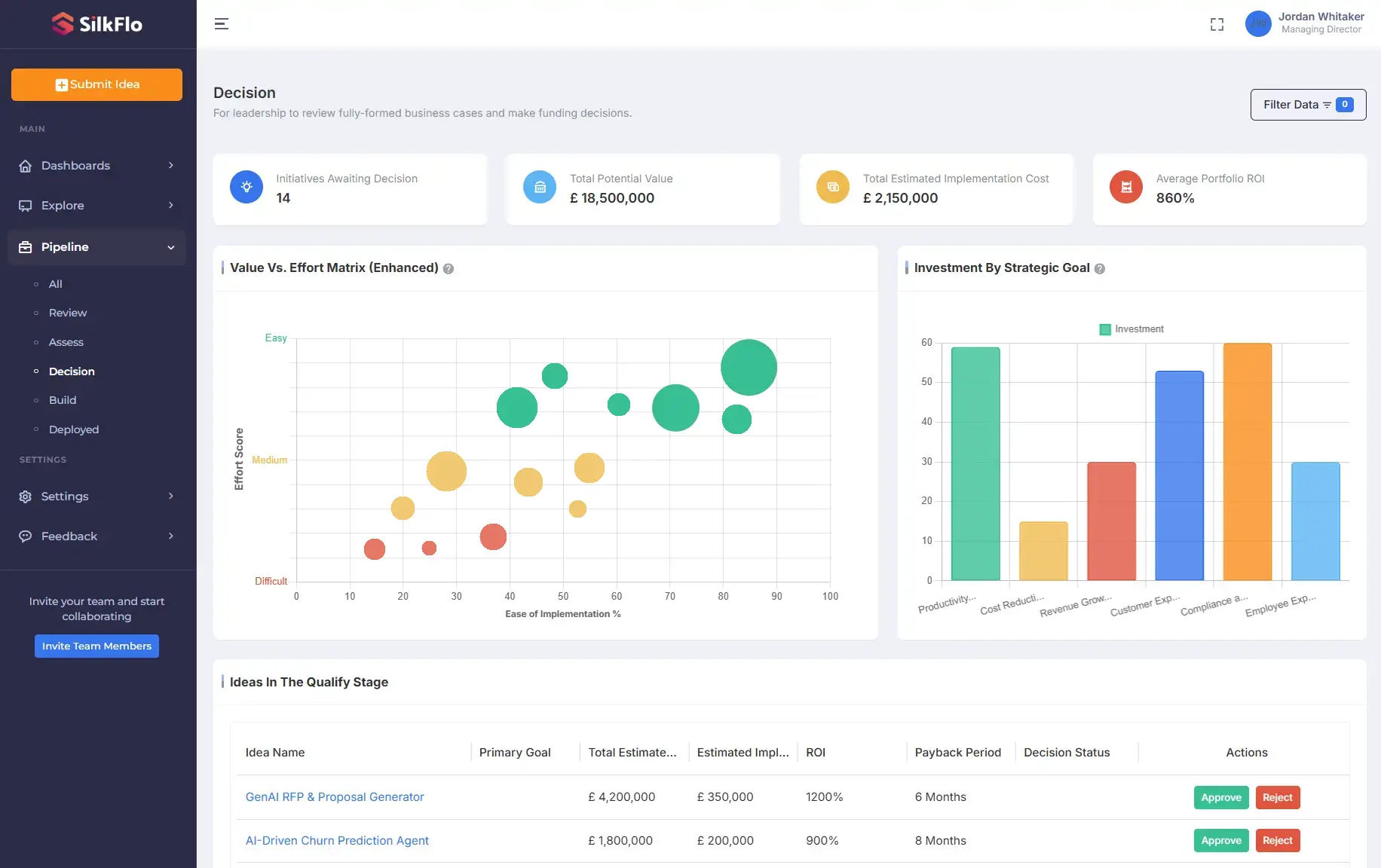Click the Feedback chat icon
Image resolution: width=1381 pixels, height=868 pixels.
[26, 536]
